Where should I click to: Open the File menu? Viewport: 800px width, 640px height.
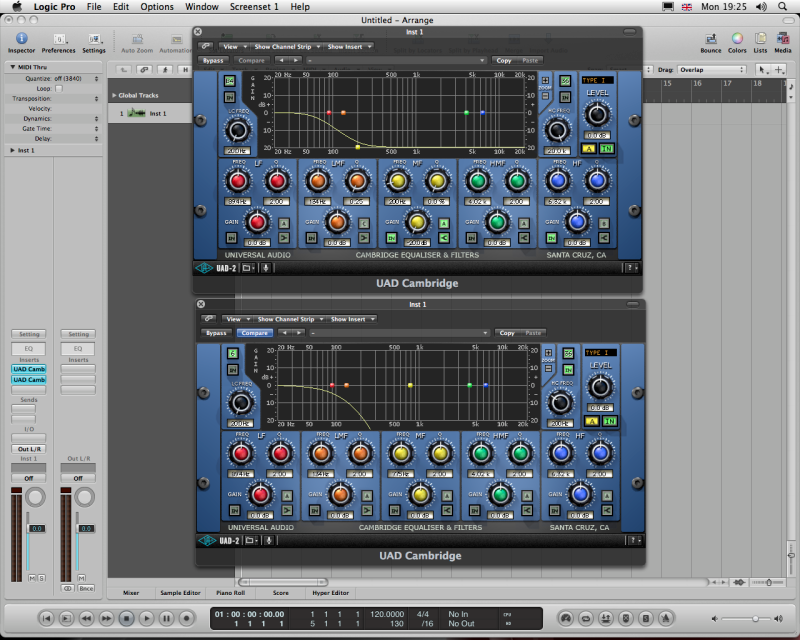94,7
